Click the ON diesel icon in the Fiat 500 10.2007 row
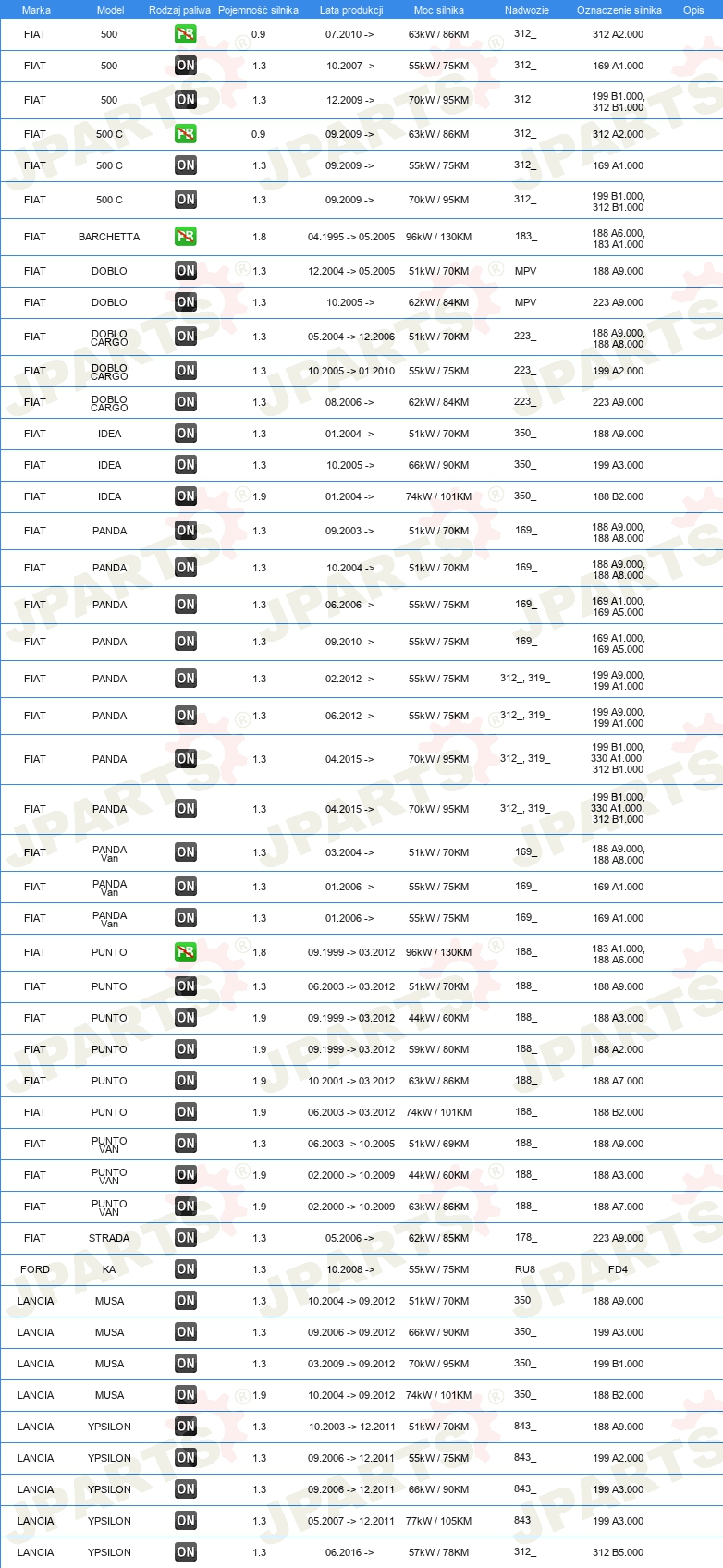Image resolution: width=723 pixels, height=1568 pixels. tap(186, 66)
